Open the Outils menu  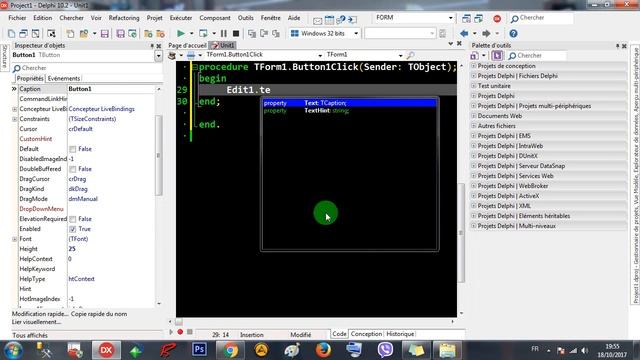pyautogui.click(x=245, y=18)
